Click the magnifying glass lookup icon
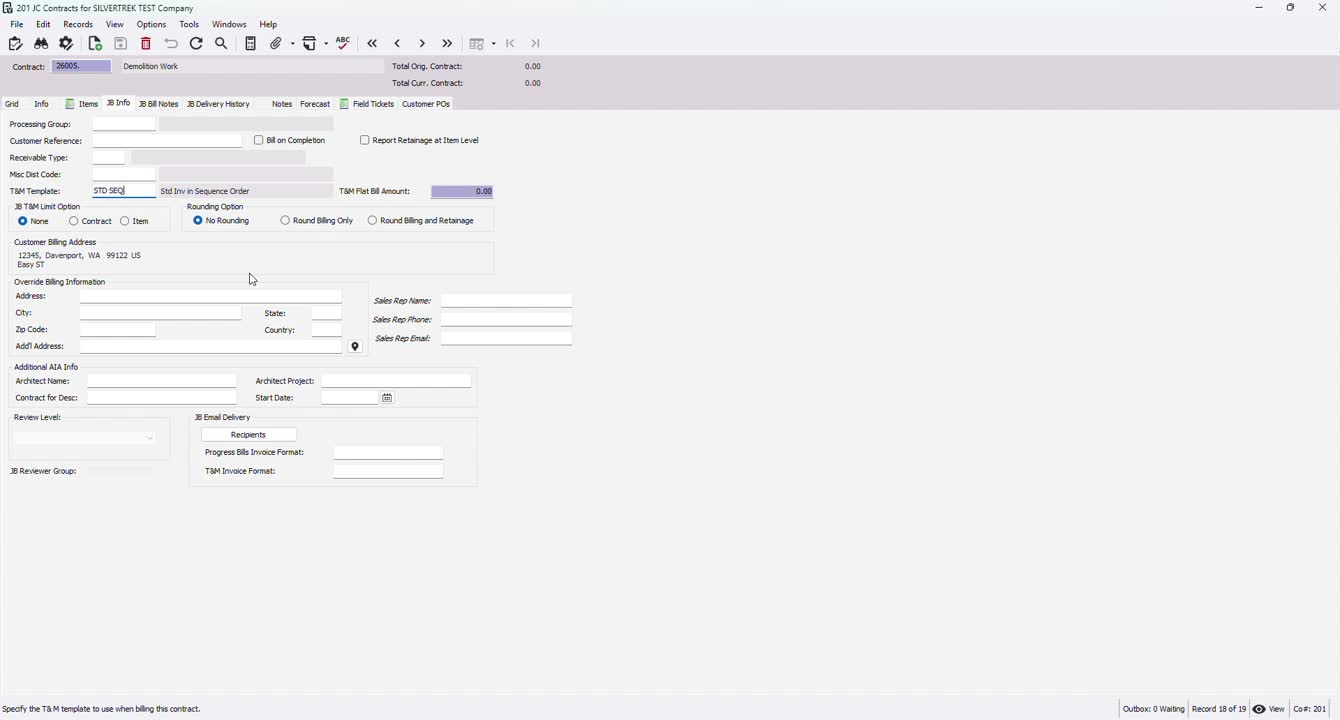This screenshot has height=720, width=1340. coord(222,44)
